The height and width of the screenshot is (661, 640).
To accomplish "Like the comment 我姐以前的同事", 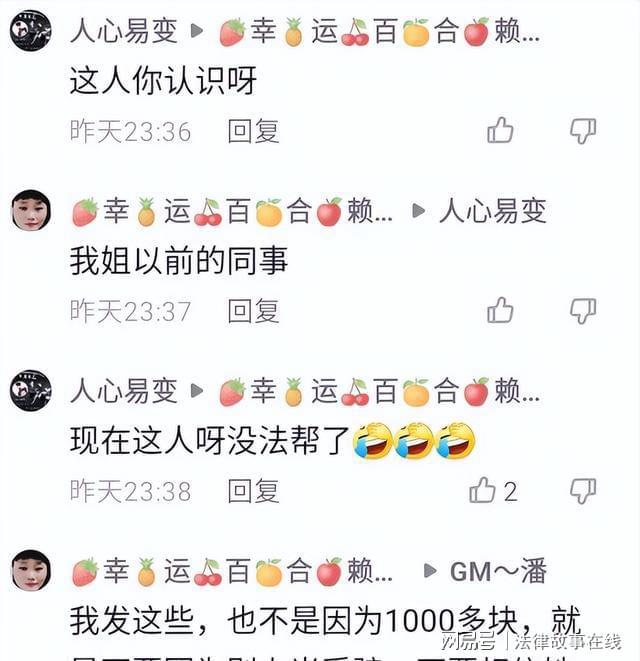I will (x=500, y=310).
